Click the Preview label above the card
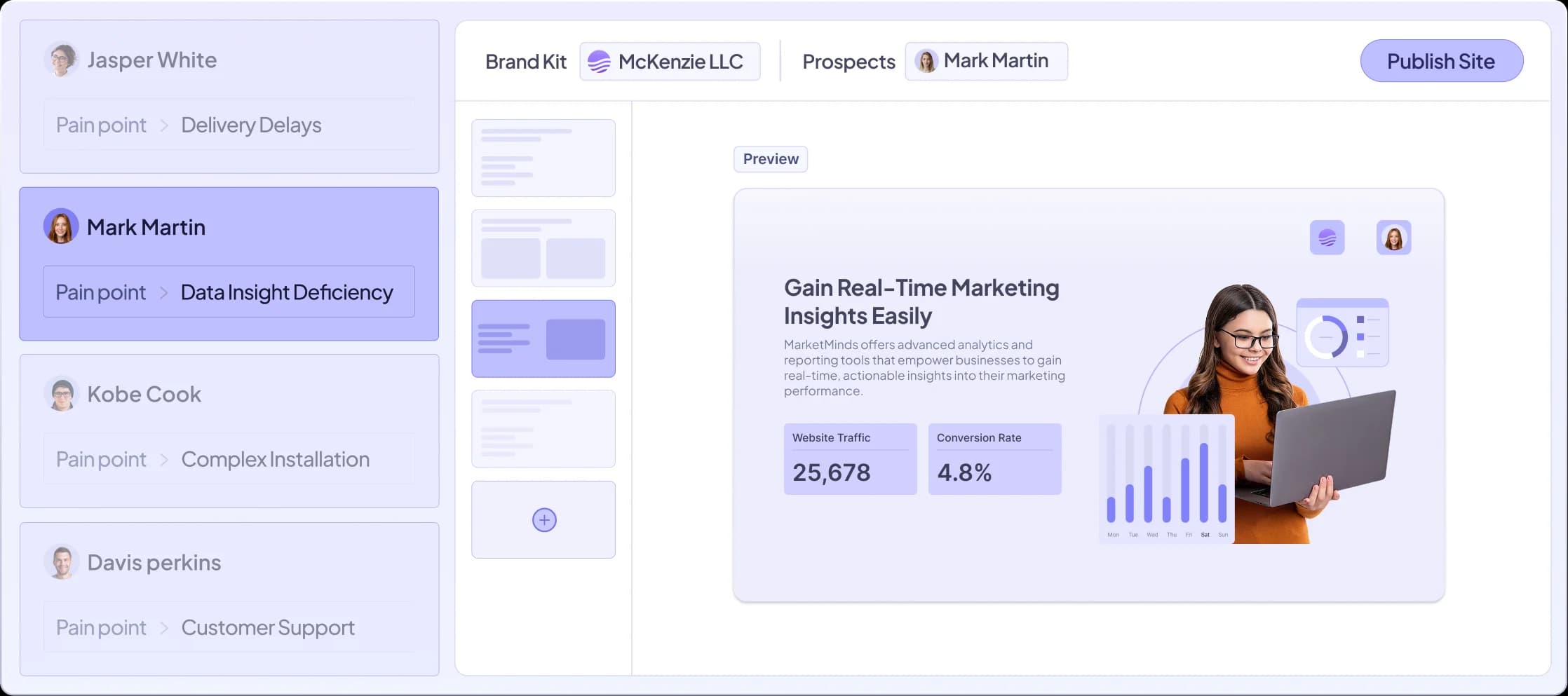Screen dimensions: 1568x696 click(770, 159)
